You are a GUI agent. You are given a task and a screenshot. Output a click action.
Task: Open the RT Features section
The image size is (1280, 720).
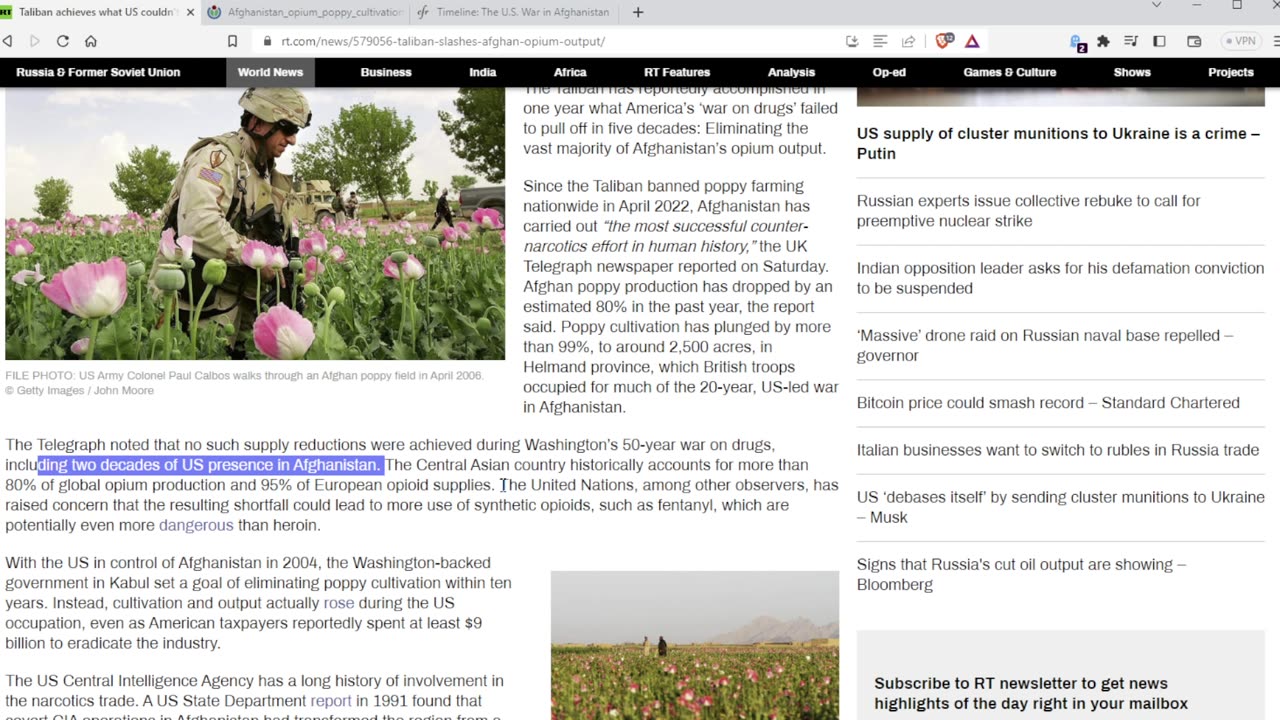pos(677,72)
